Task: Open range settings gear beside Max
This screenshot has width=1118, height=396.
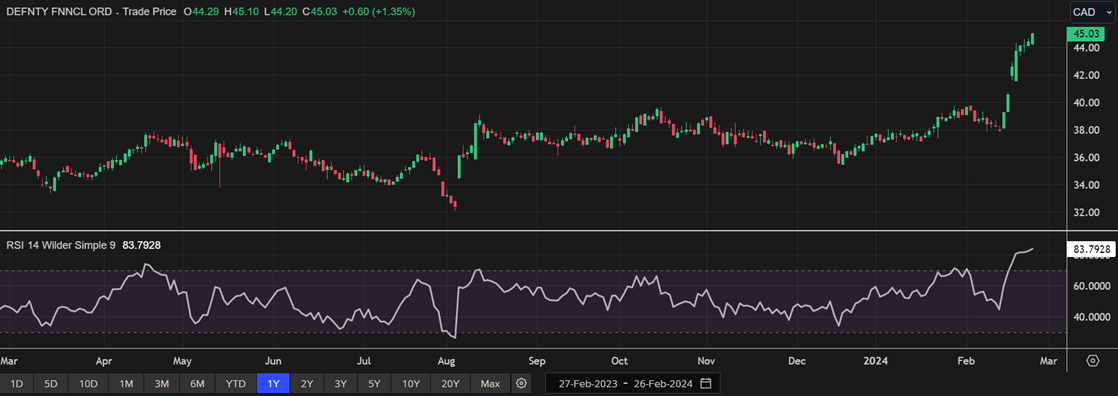Action: [521, 384]
